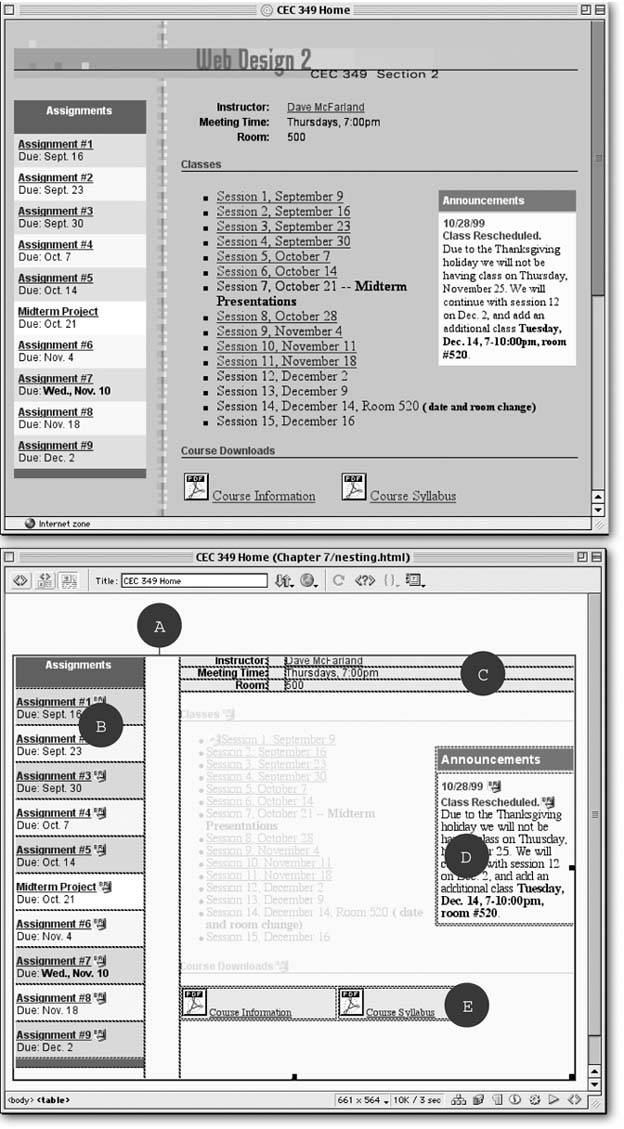Click Assignment #6 link in Dreamweaver design view

point(54,924)
